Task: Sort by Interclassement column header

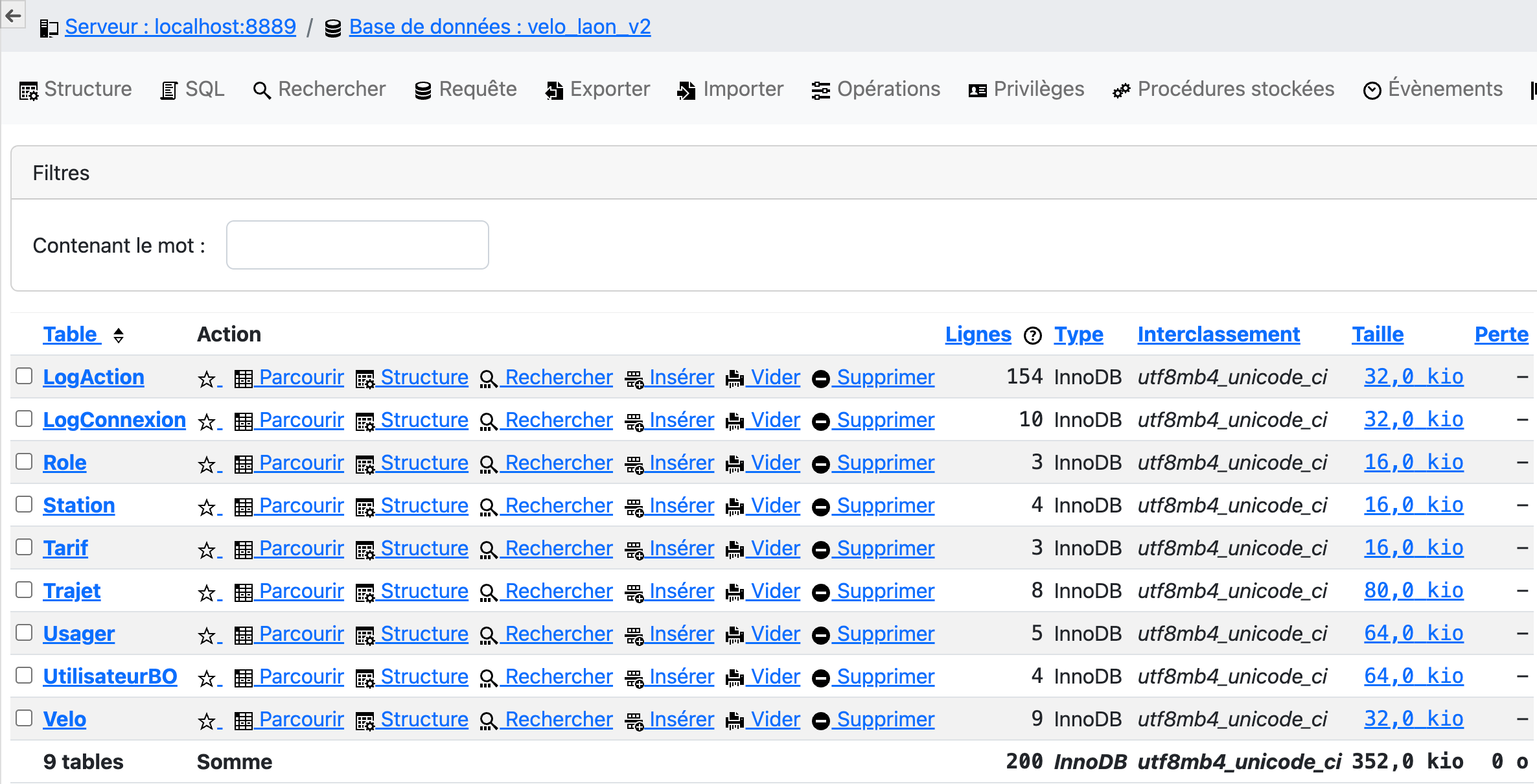Action: [1218, 334]
